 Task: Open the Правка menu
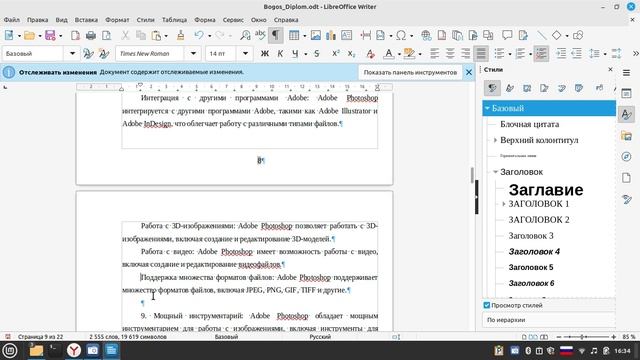point(38,20)
